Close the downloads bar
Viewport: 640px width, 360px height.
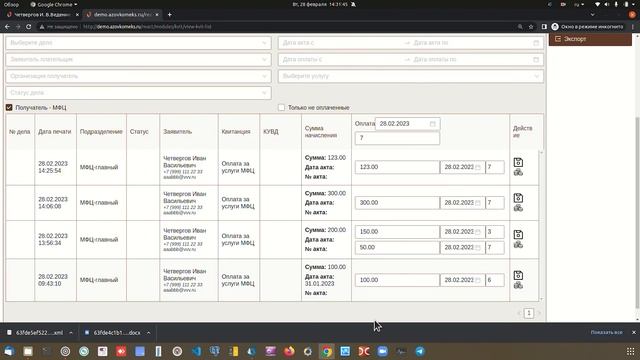pos(633,332)
